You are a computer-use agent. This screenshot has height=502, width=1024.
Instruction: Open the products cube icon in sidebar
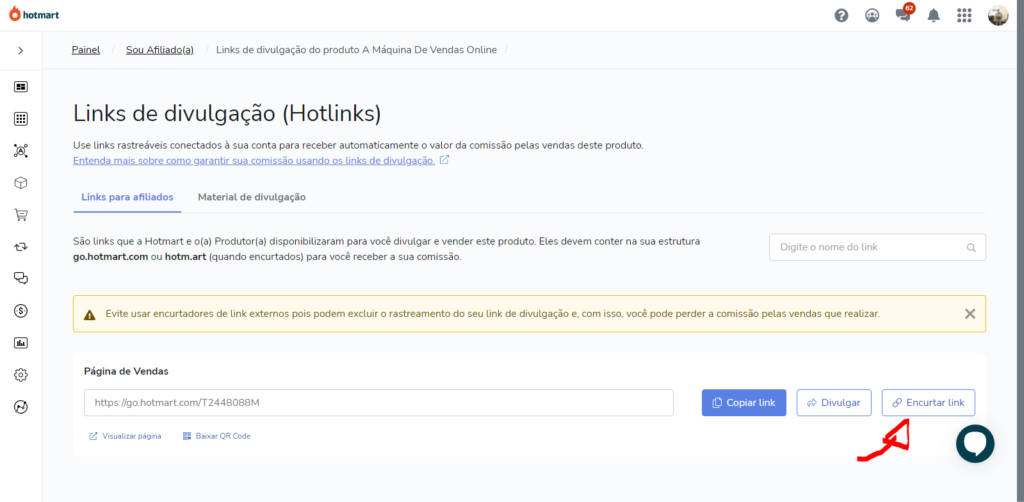coord(21,183)
